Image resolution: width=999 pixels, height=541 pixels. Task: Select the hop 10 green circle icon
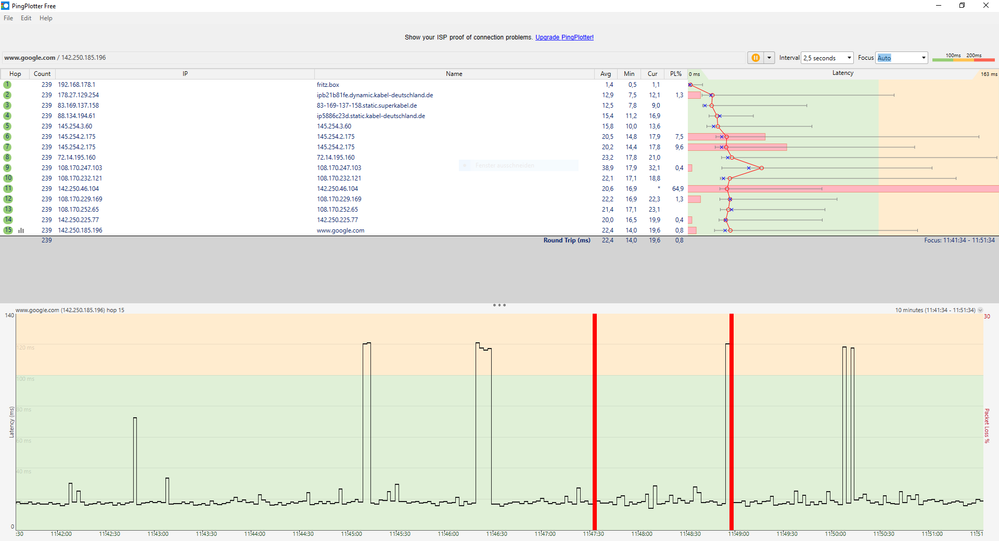(x=8, y=178)
